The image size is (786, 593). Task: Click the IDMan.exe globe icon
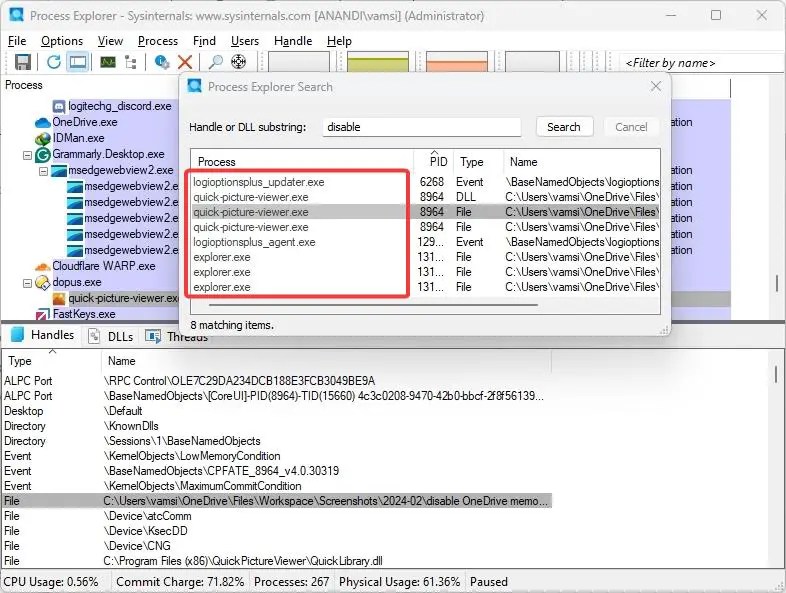tap(43, 138)
